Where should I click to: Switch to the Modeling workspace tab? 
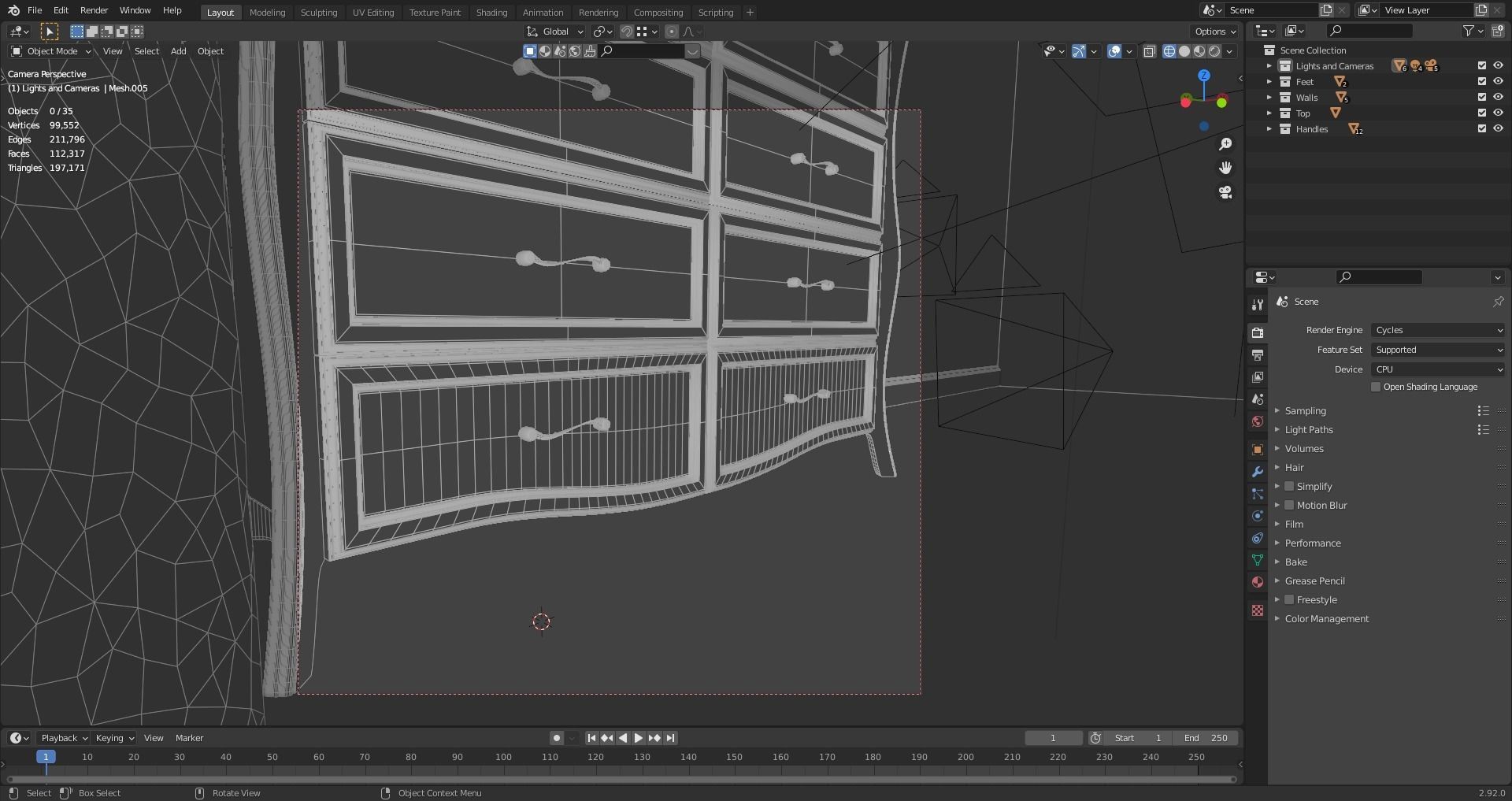point(267,13)
